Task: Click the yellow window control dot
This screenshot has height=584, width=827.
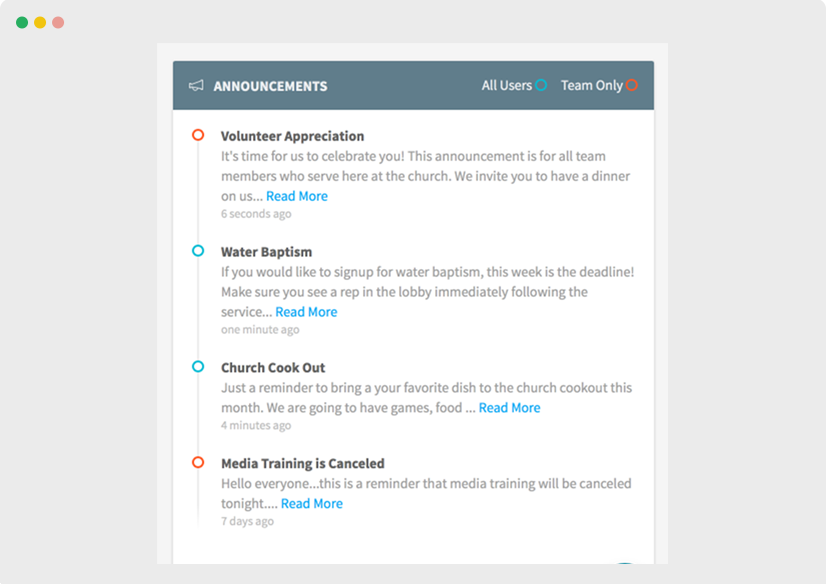Action: click(40, 22)
